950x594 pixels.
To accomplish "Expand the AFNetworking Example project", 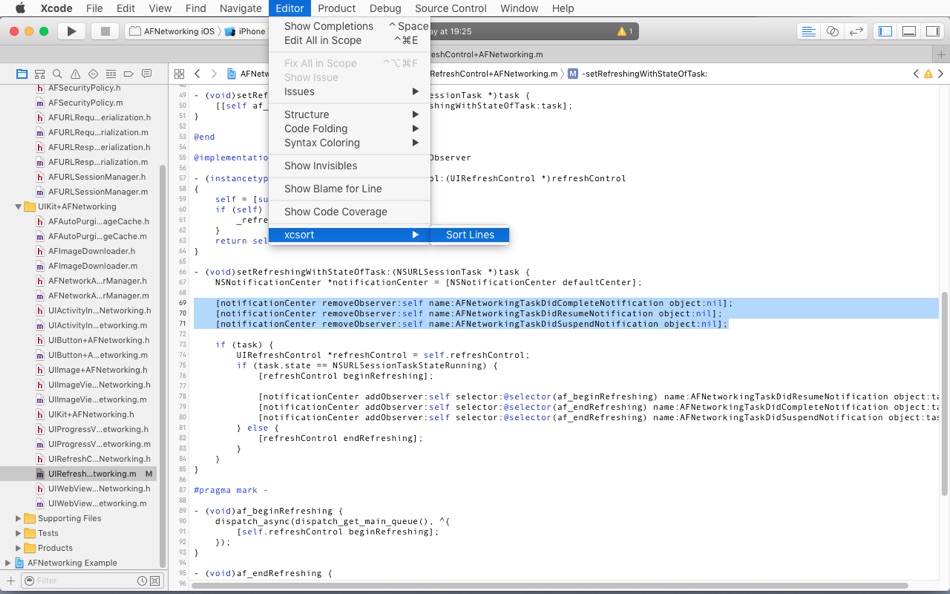I will [x=8, y=562].
